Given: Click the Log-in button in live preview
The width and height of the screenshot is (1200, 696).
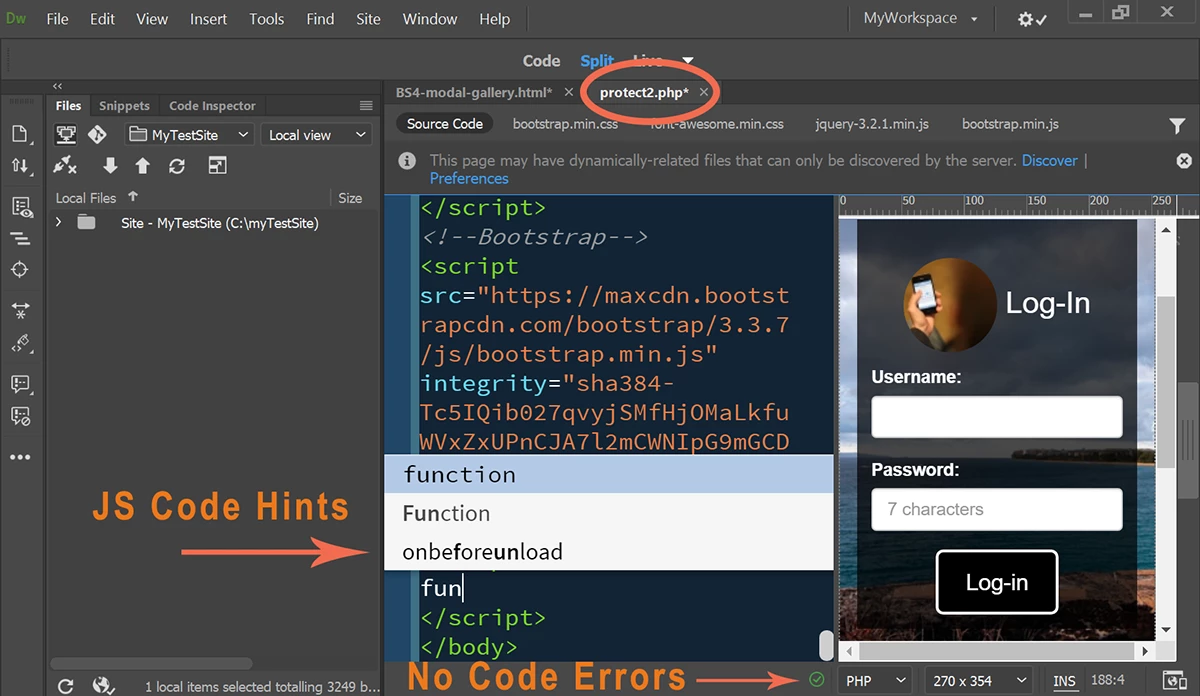Looking at the screenshot, I should [x=997, y=582].
